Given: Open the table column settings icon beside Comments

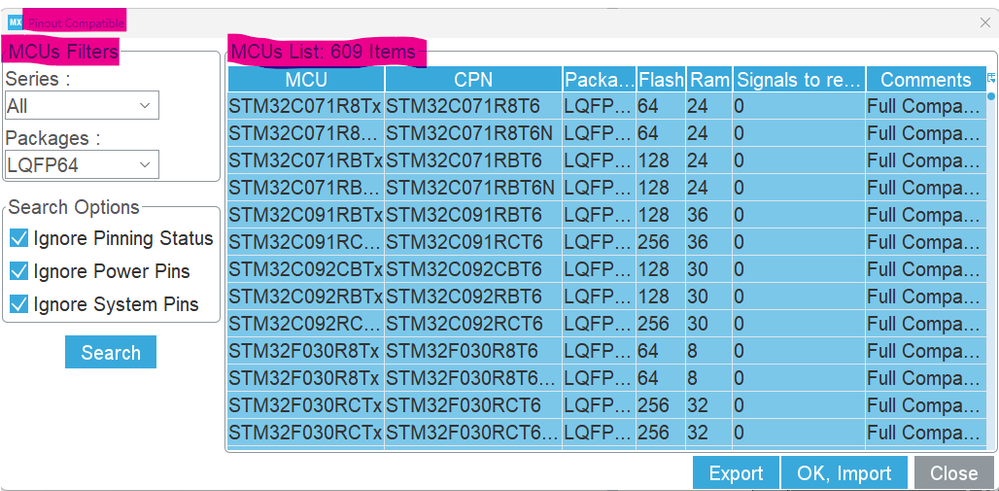Looking at the screenshot, I should pyautogui.click(x=991, y=78).
